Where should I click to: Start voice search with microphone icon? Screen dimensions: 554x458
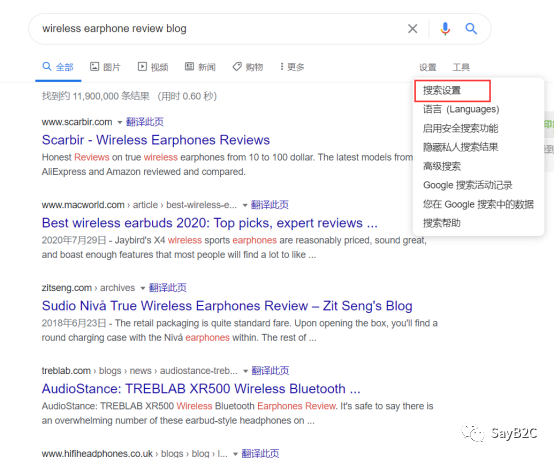click(445, 29)
